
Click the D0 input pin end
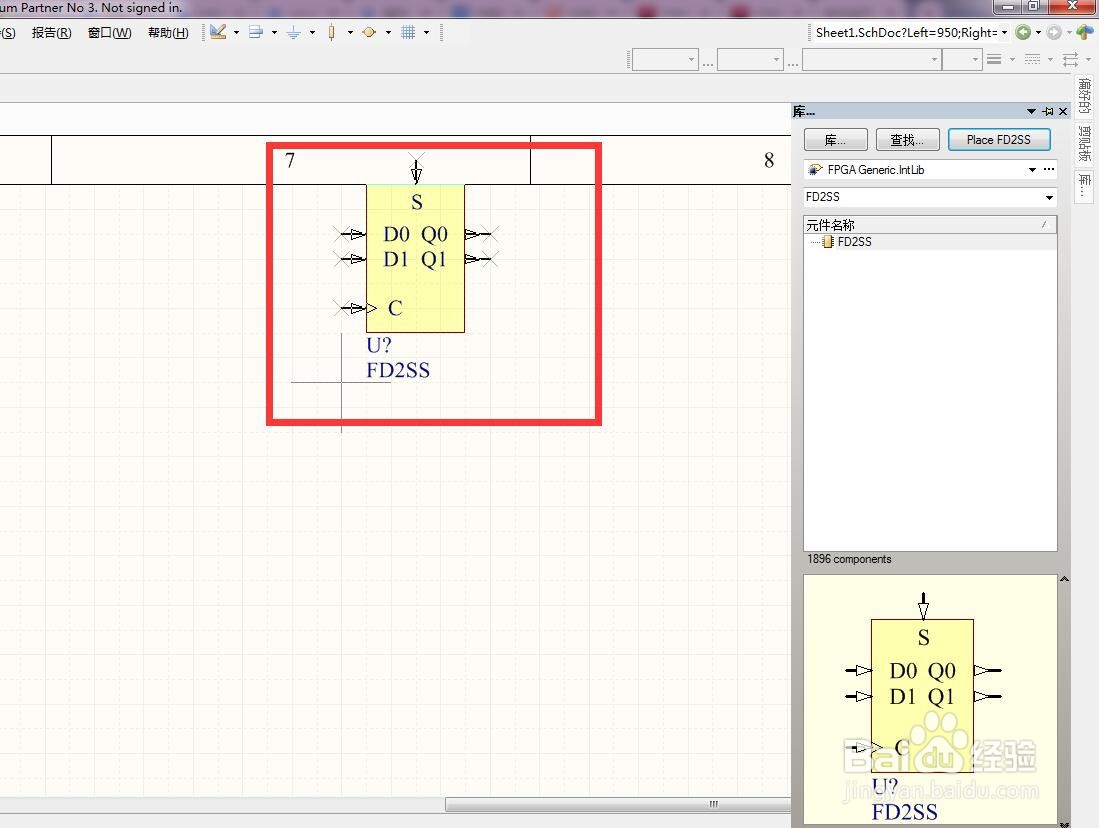[343, 234]
